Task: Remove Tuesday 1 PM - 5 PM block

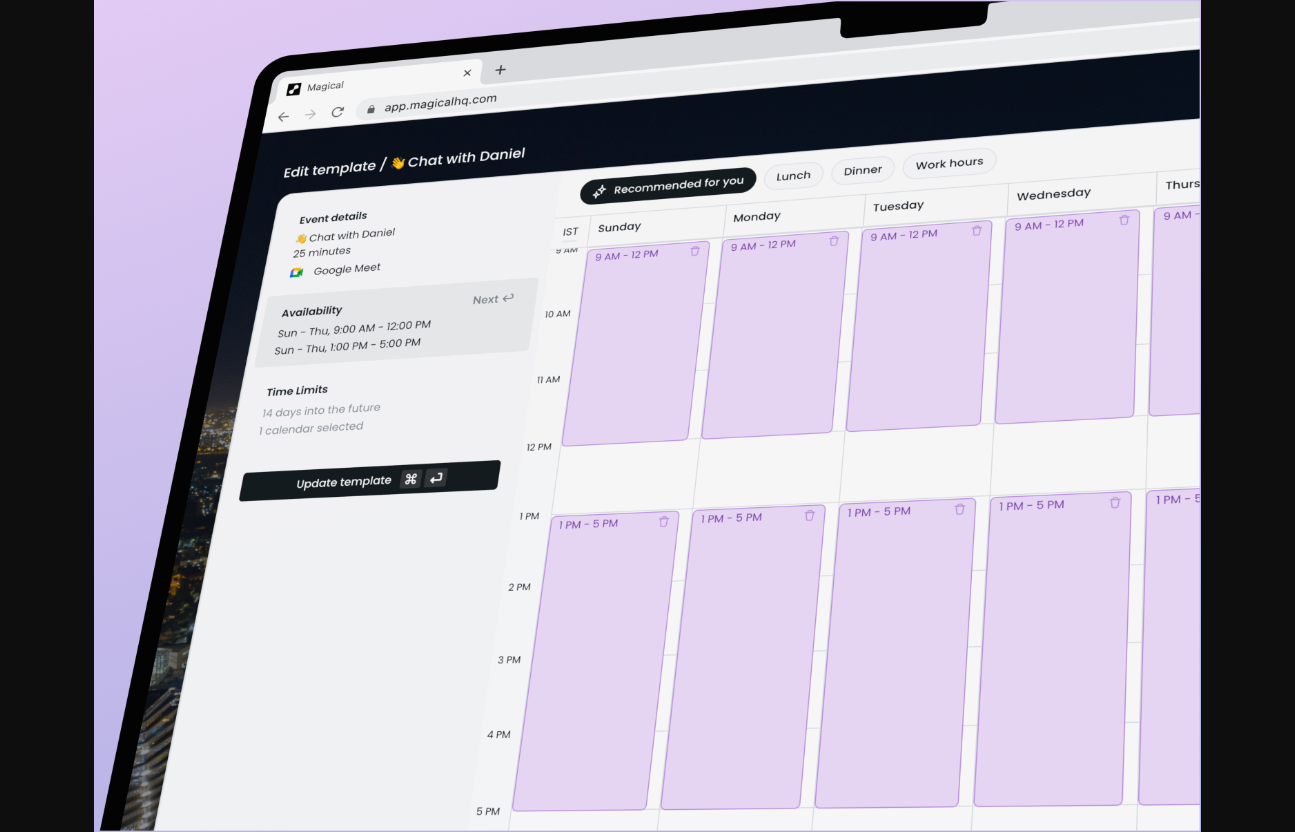Action: click(x=960, y=509)
